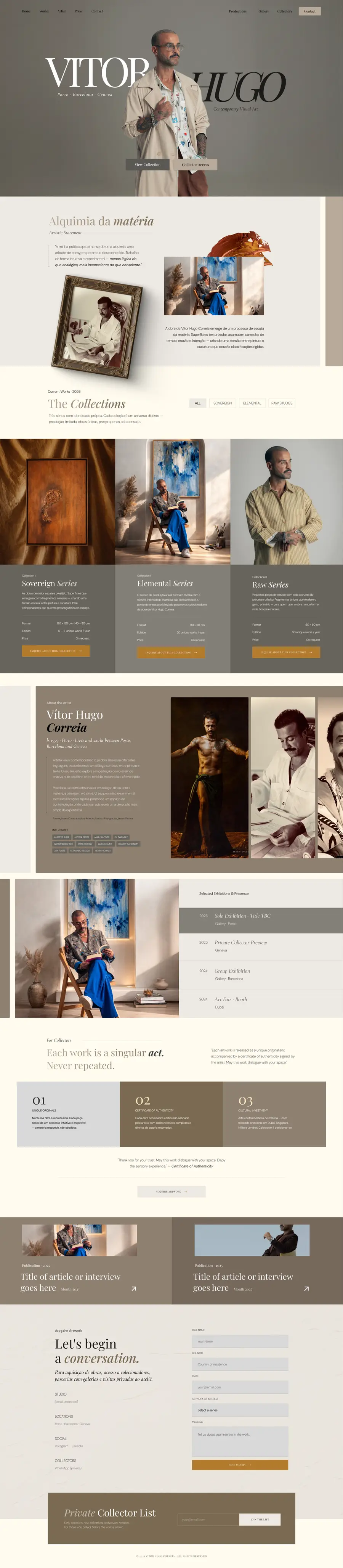Screen dimensions: 343x1568
Task: Open the Press navigation link
Action: click(x=79, y=11)
